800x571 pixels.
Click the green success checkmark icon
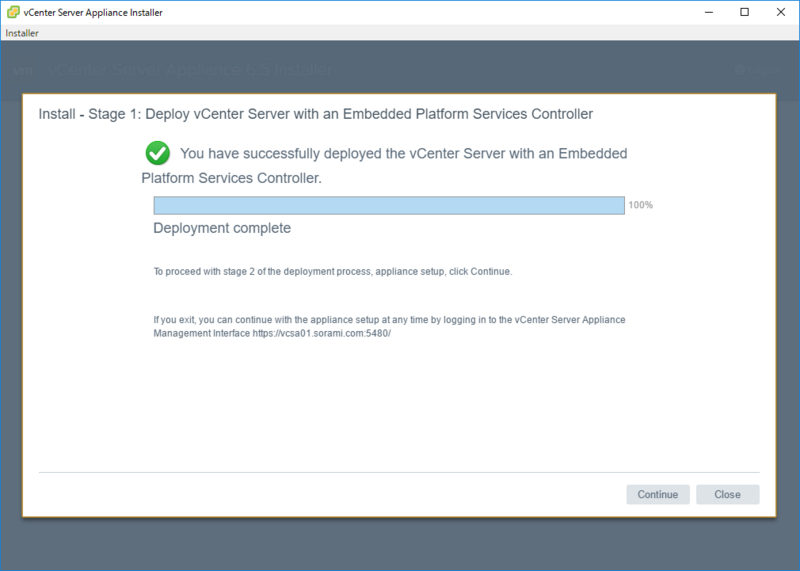[x=158, y=153]
